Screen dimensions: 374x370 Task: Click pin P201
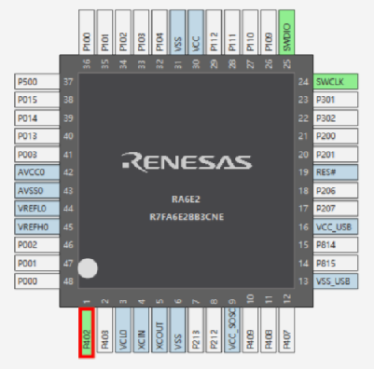[x=335, y=154]
